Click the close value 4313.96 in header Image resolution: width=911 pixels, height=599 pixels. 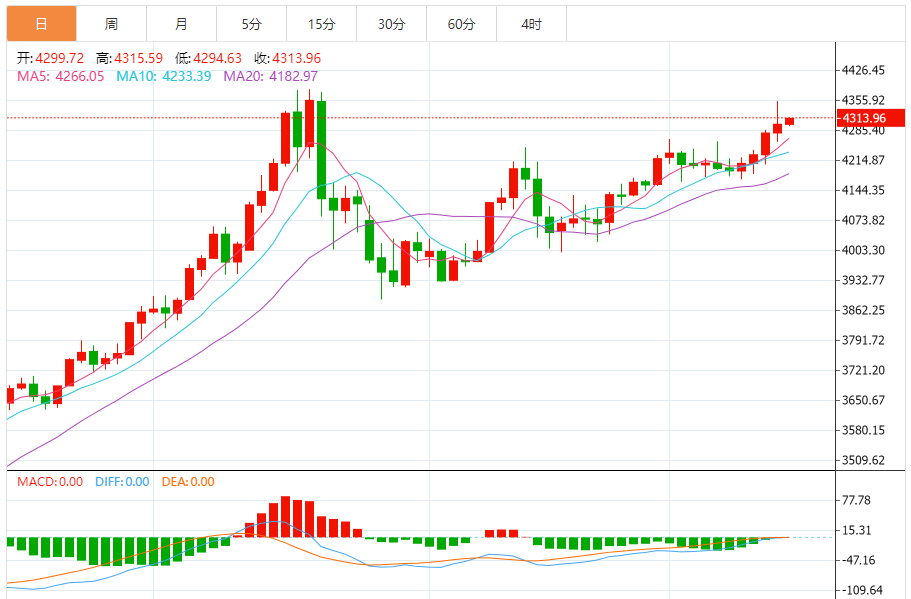pyautogui.click(x=296, y=58)
